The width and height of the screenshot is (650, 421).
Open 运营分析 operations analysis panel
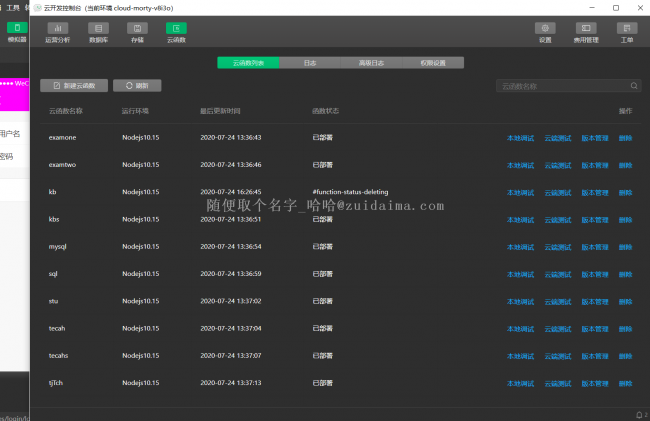click(x=58, y=32)
